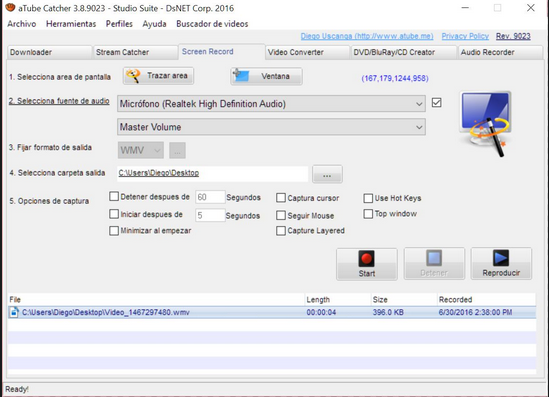Open the DVD/BluRay/CD Creator tab
549x397 pixels.
(x=404, y=52)
